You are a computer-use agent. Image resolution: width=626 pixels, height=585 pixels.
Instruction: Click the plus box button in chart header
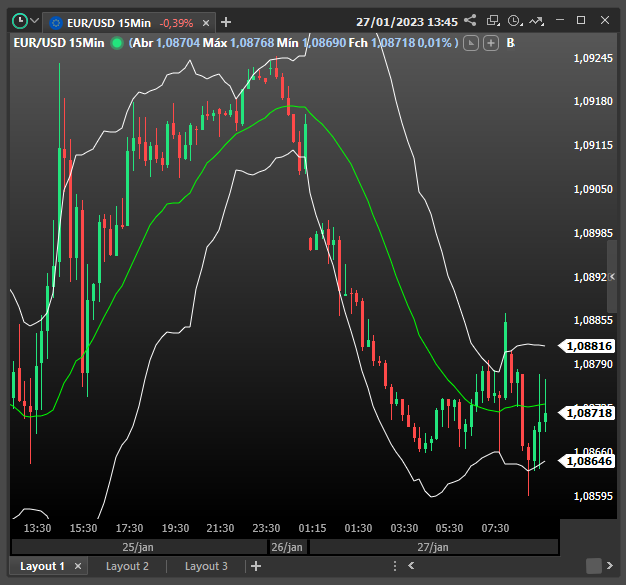tap(491, 42)
